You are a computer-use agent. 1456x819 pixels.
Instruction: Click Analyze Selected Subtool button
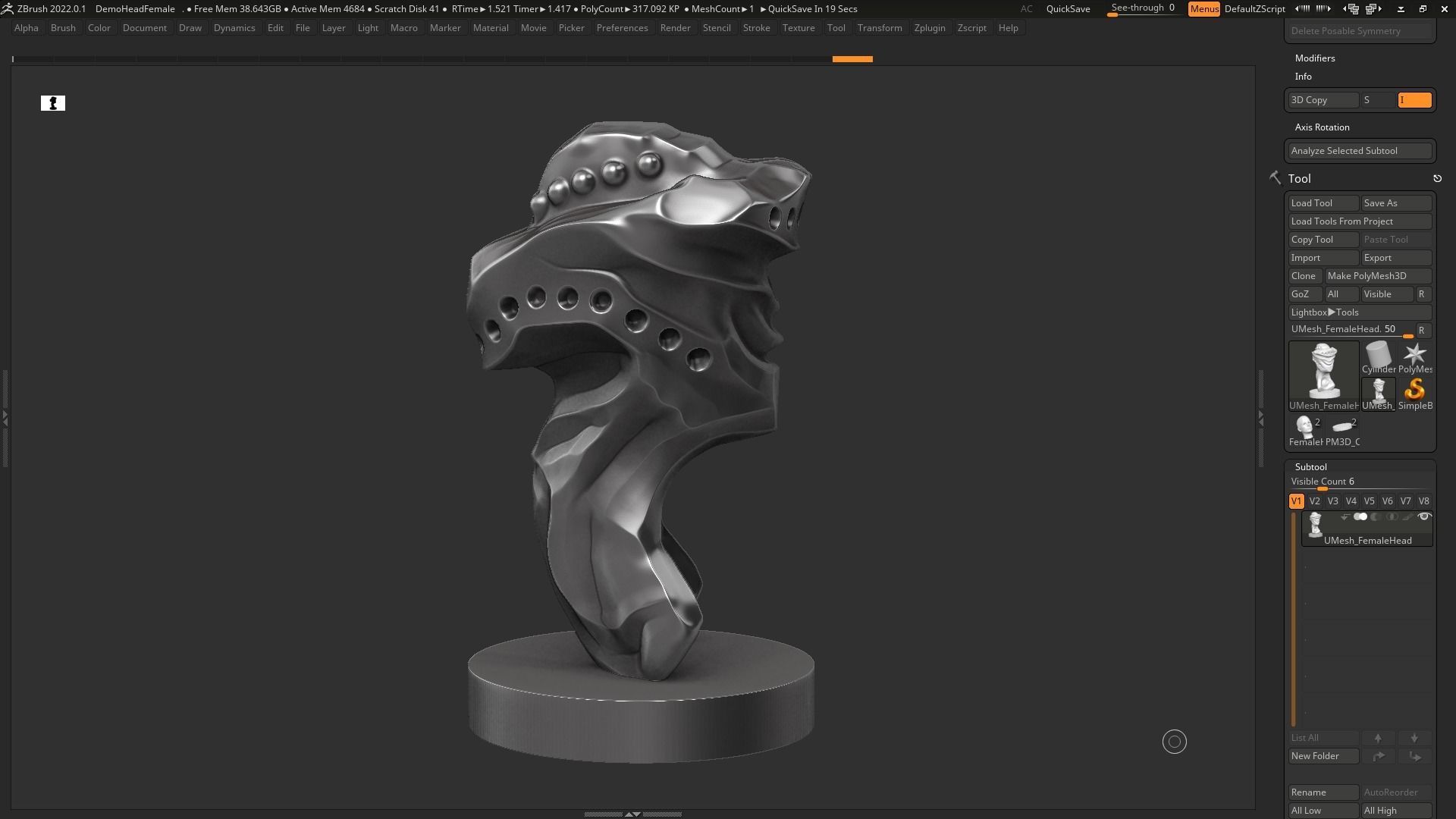1360,151
